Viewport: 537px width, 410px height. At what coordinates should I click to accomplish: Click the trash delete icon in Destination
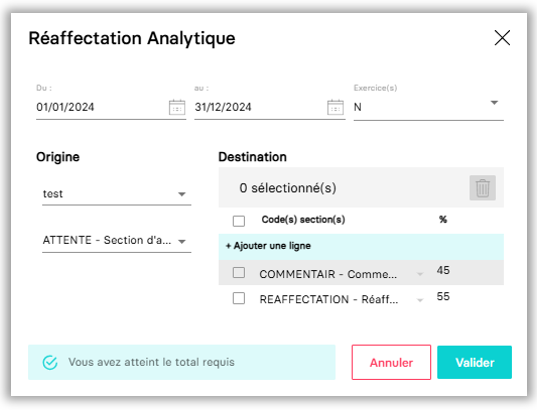coord(483,188)
